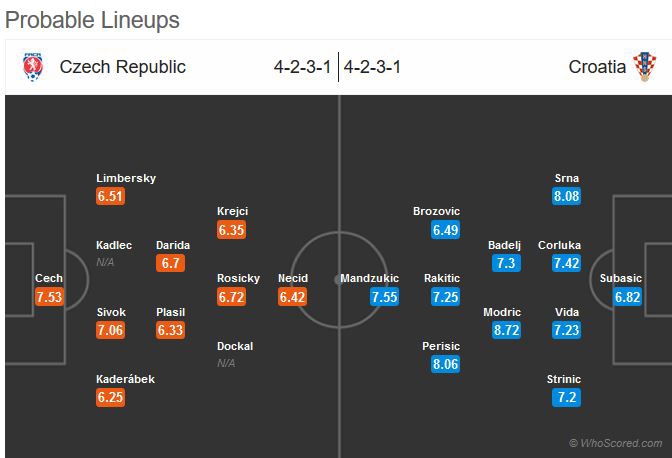The width and height of the screenshot is (672, 458).
Task: Select Modric's 8.72 rating badge
Action: (505, 329)
